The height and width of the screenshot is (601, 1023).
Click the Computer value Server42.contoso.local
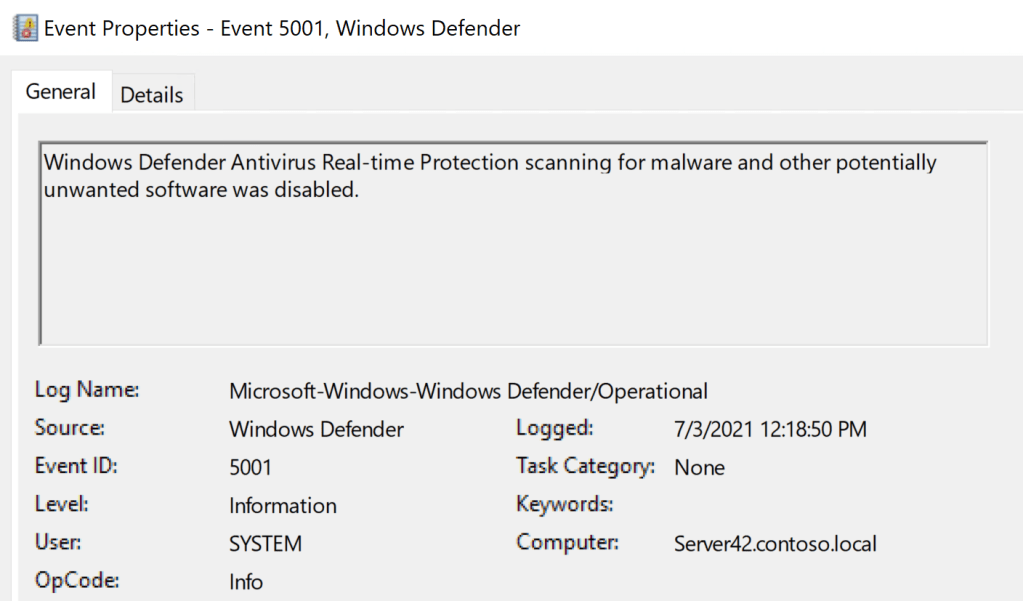click(x=775, y=544)
